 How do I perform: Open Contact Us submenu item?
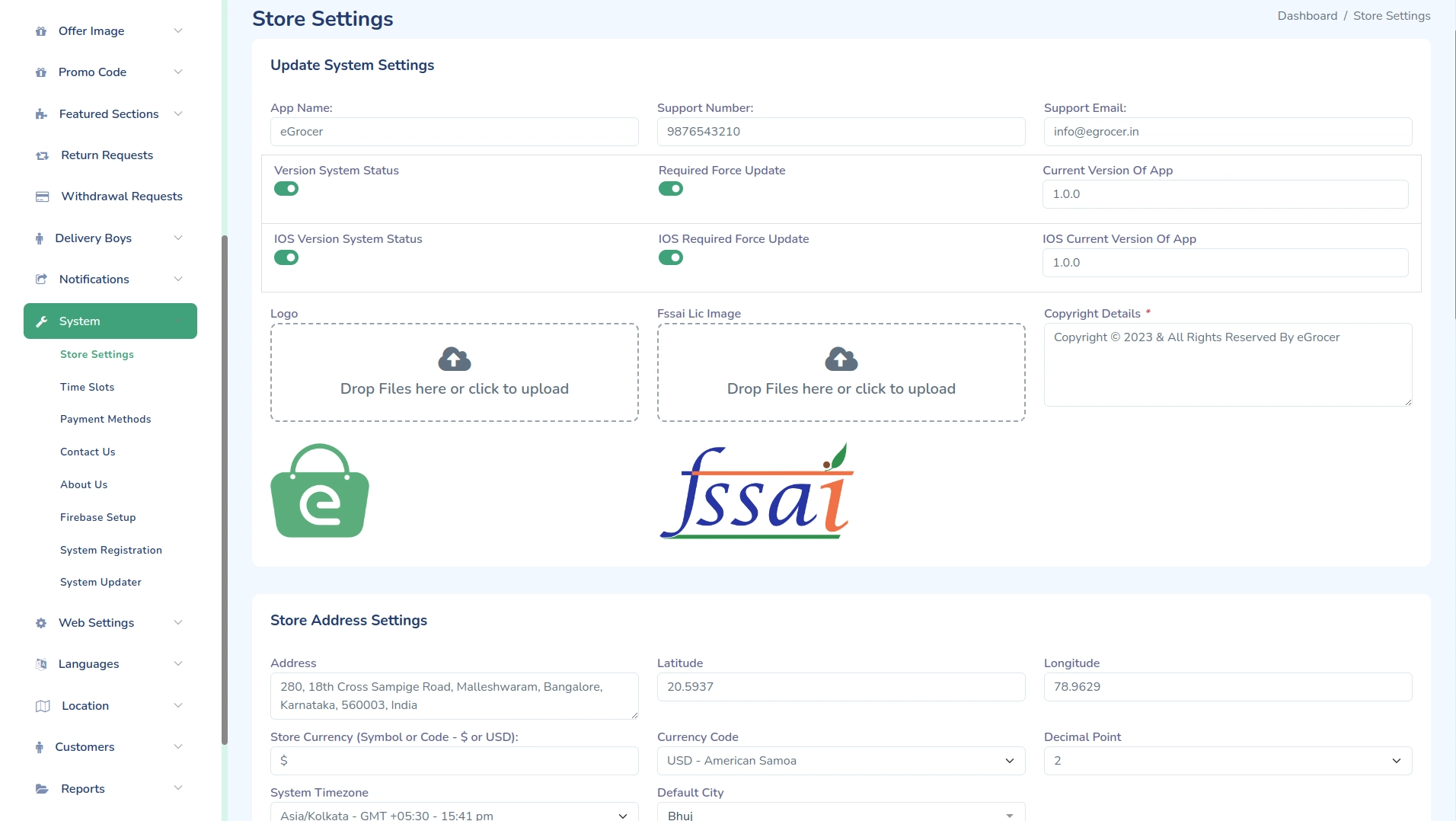88,452
